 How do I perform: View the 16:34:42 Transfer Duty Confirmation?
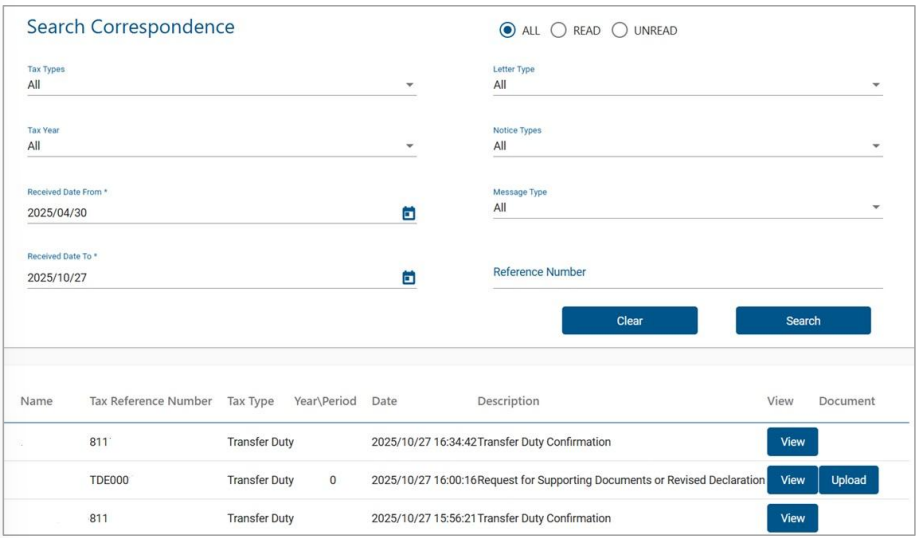tap(792, 442)
